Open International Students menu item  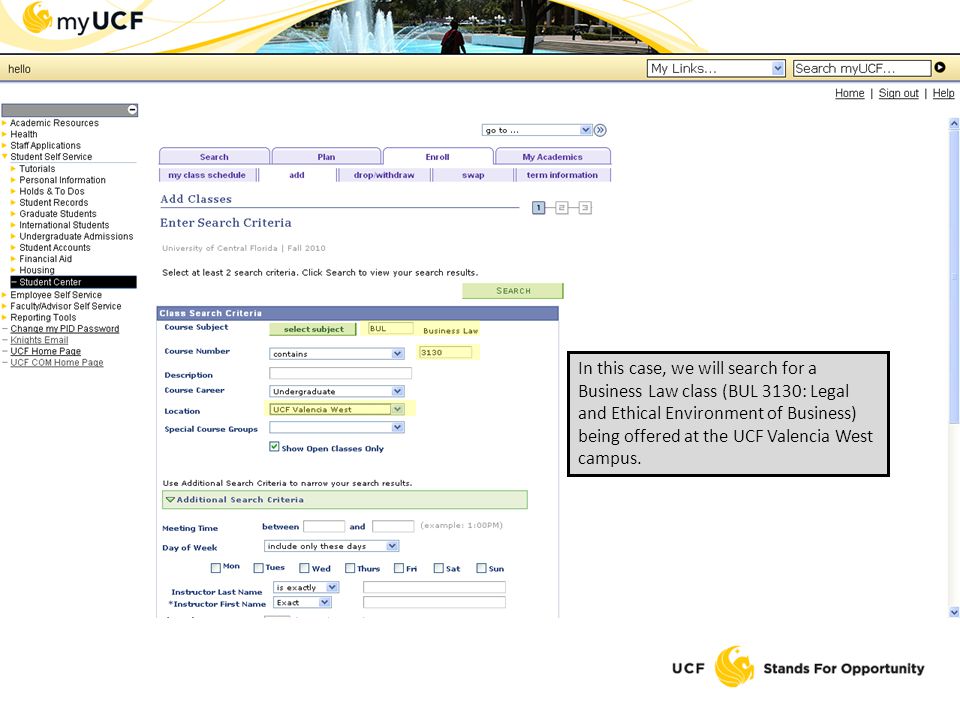(x=64, y=225)
